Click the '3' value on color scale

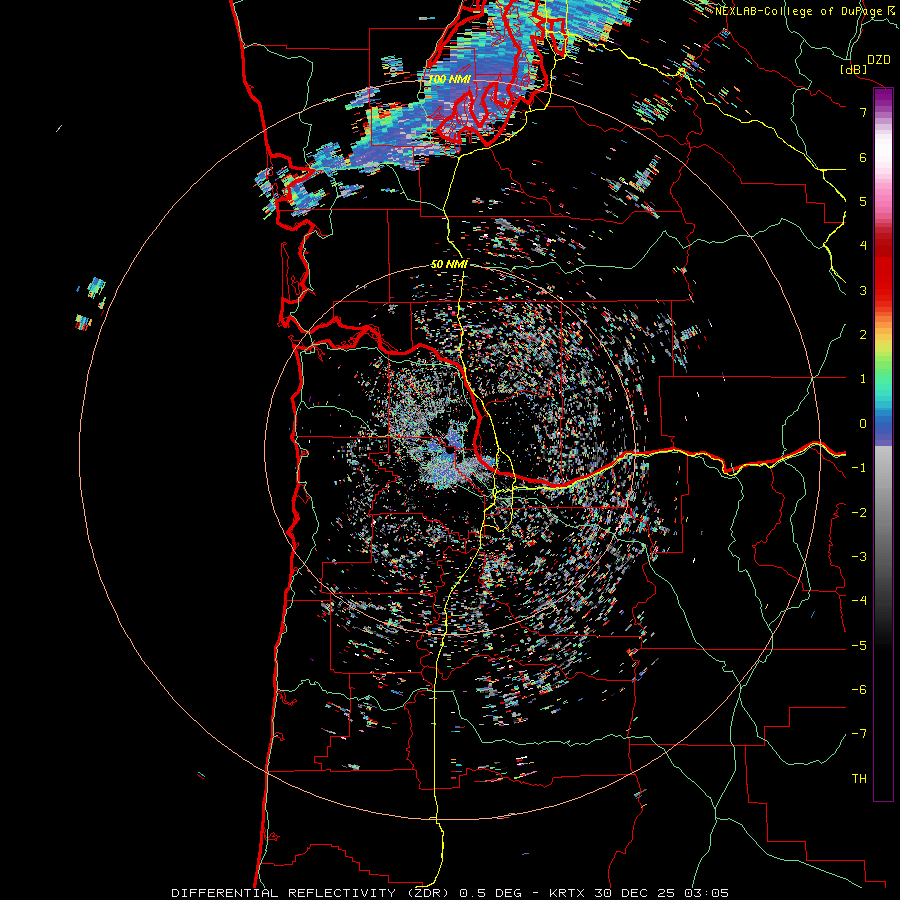click(863, 290)
